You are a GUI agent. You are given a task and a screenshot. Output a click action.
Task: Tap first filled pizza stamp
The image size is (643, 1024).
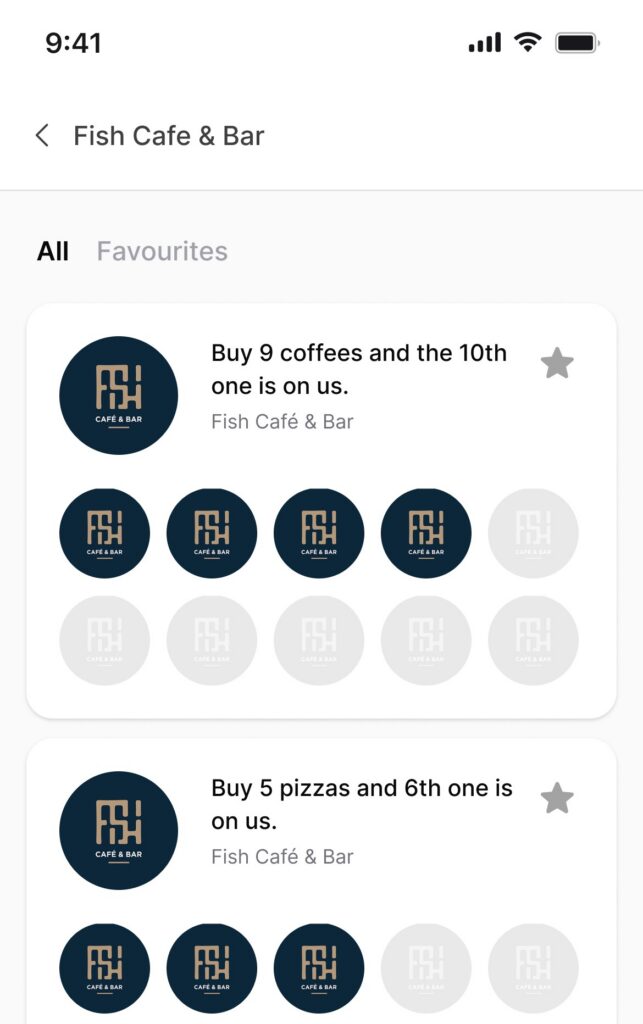[x=105, y=968]
